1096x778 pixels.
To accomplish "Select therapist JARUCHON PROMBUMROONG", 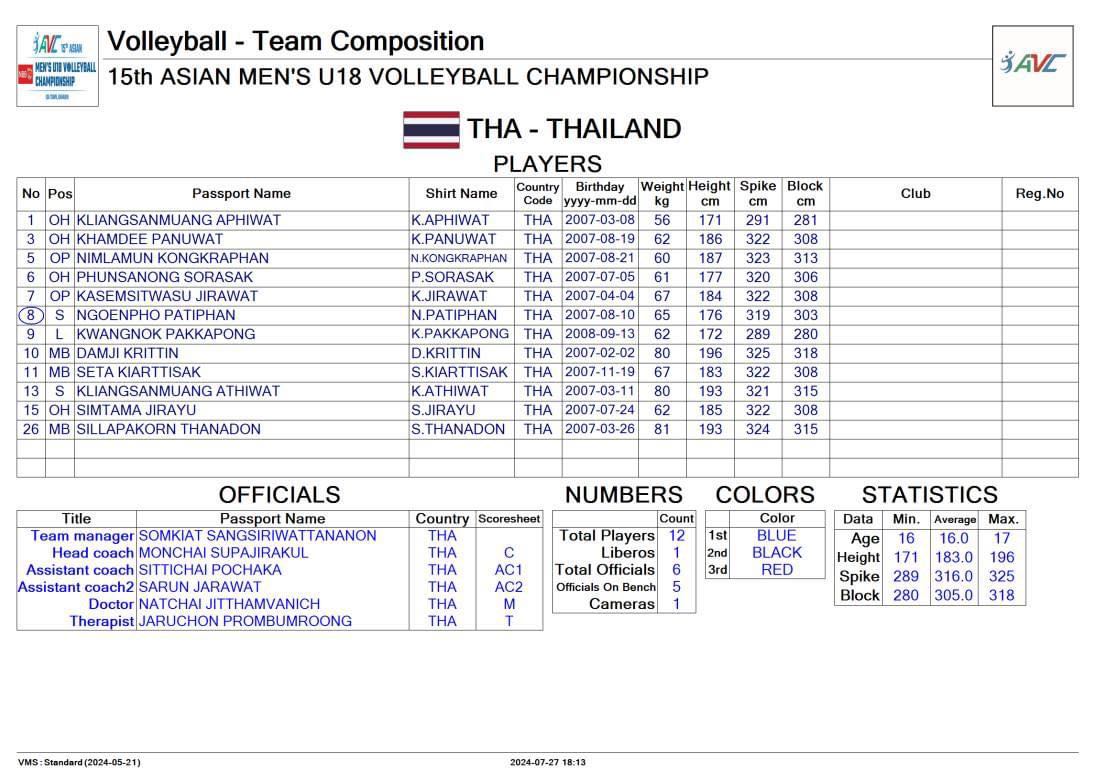I will tap(245, 621).
